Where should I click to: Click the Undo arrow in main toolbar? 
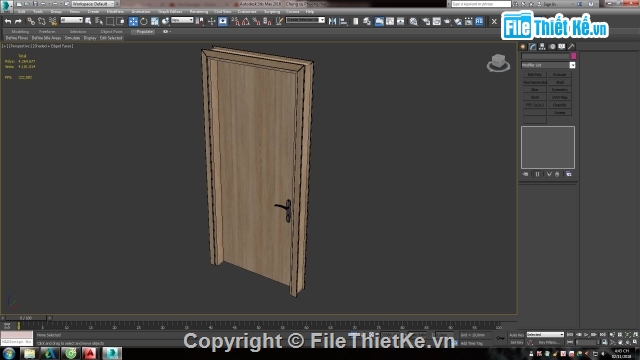tap(8, 21)
